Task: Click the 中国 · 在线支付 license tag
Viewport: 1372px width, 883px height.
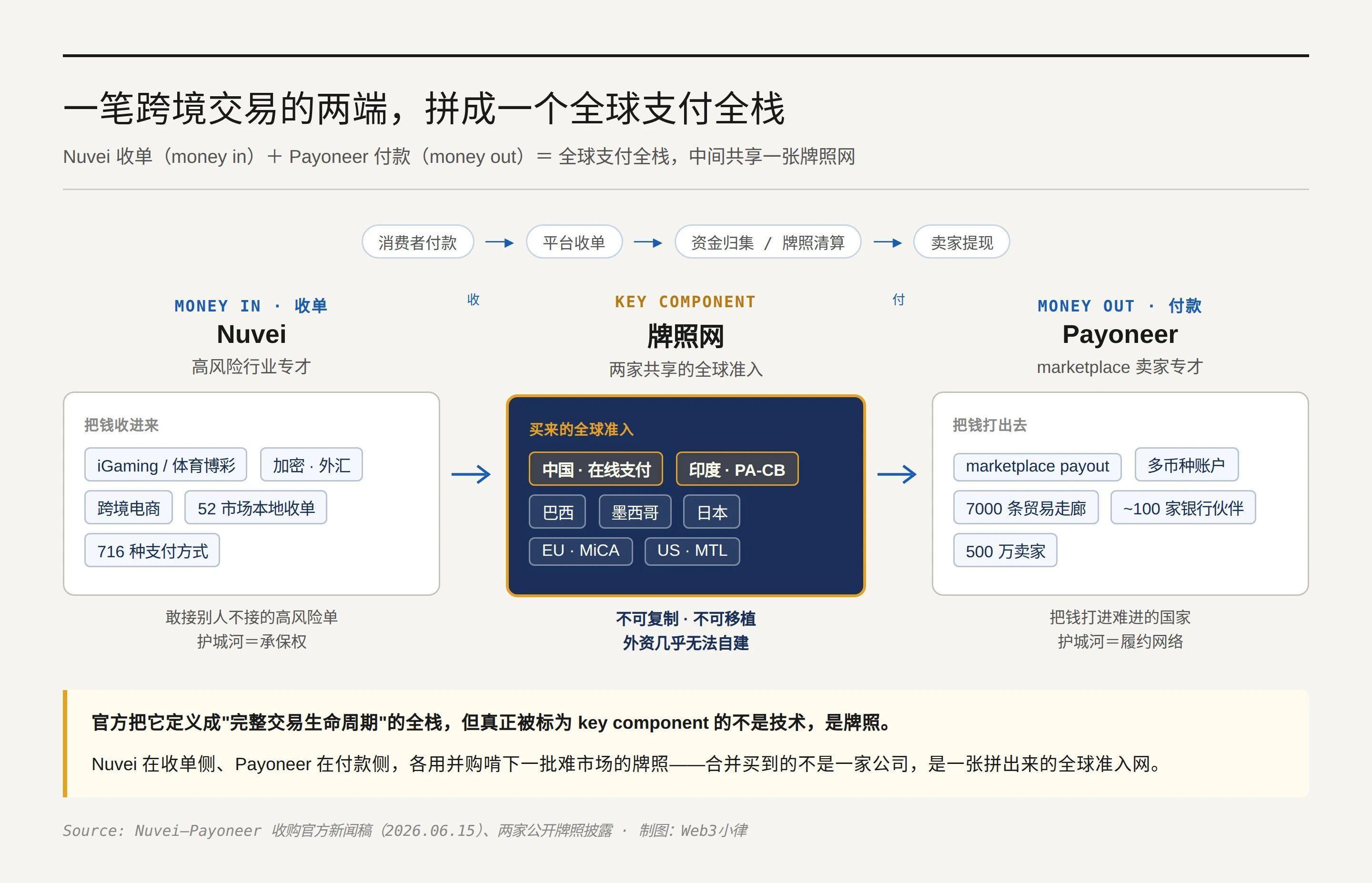Action: click(595, 469)
